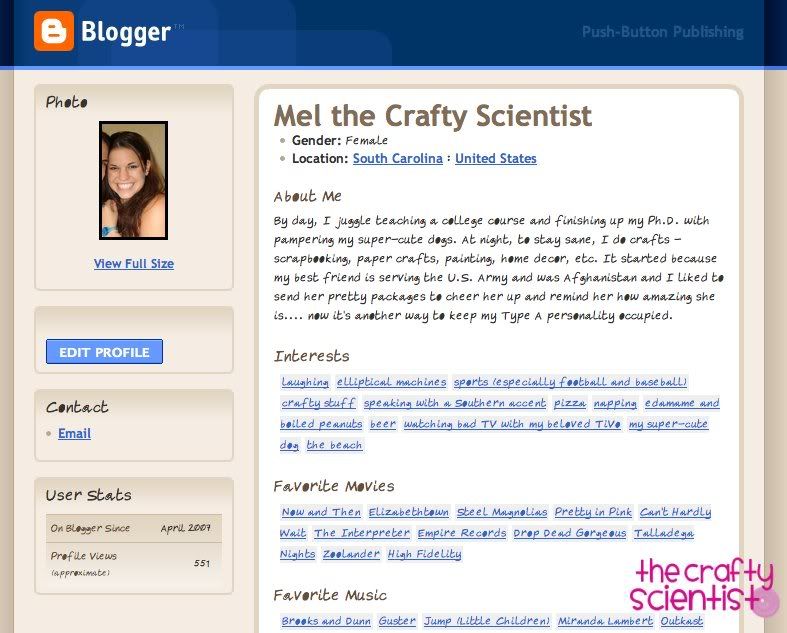The height and width of the screenshot is (633, 787).
Task: Click the napping interest link
Action: [614, 403]
